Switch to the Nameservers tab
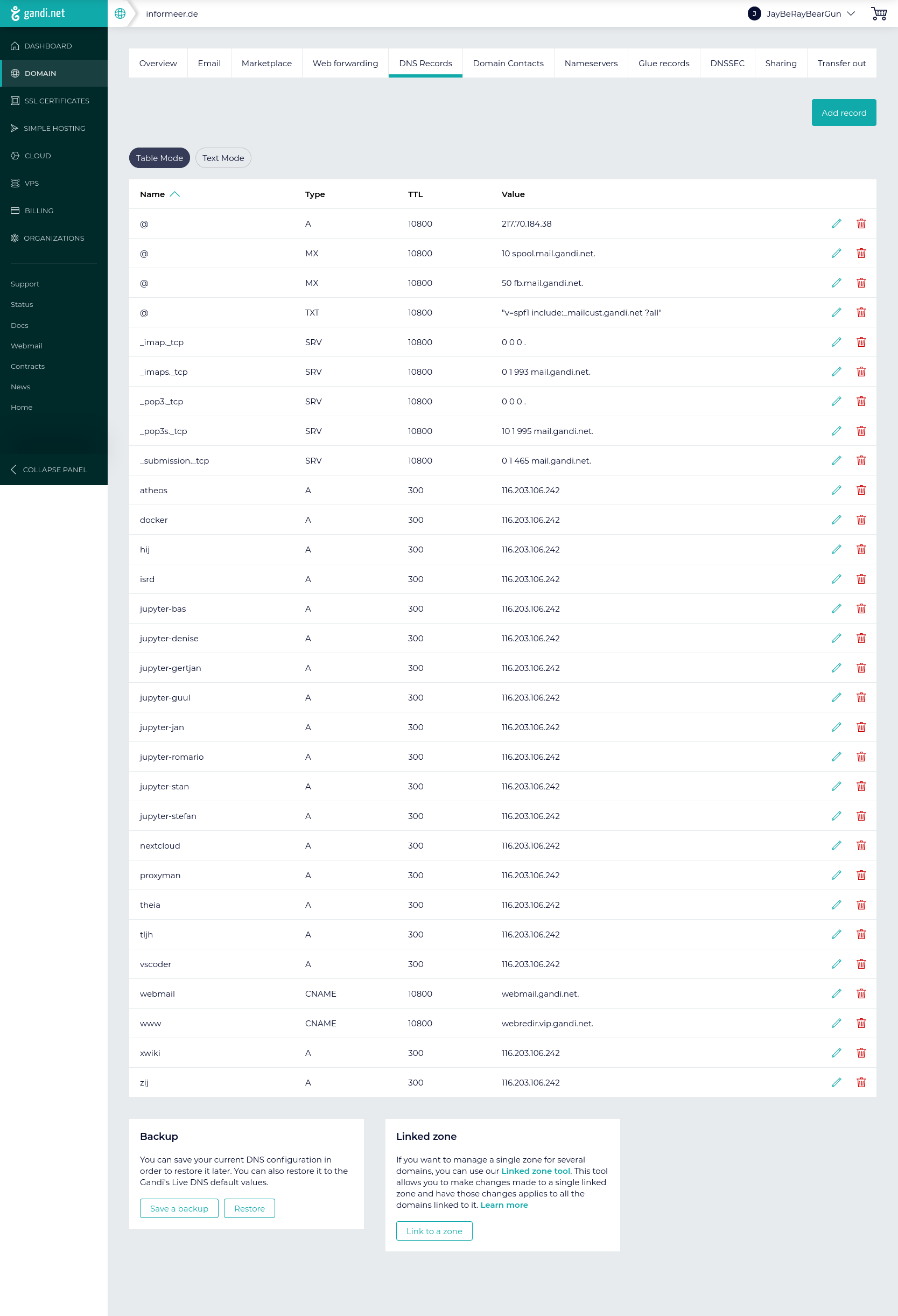The image size is (898, 1316). [x=591, y=63]
